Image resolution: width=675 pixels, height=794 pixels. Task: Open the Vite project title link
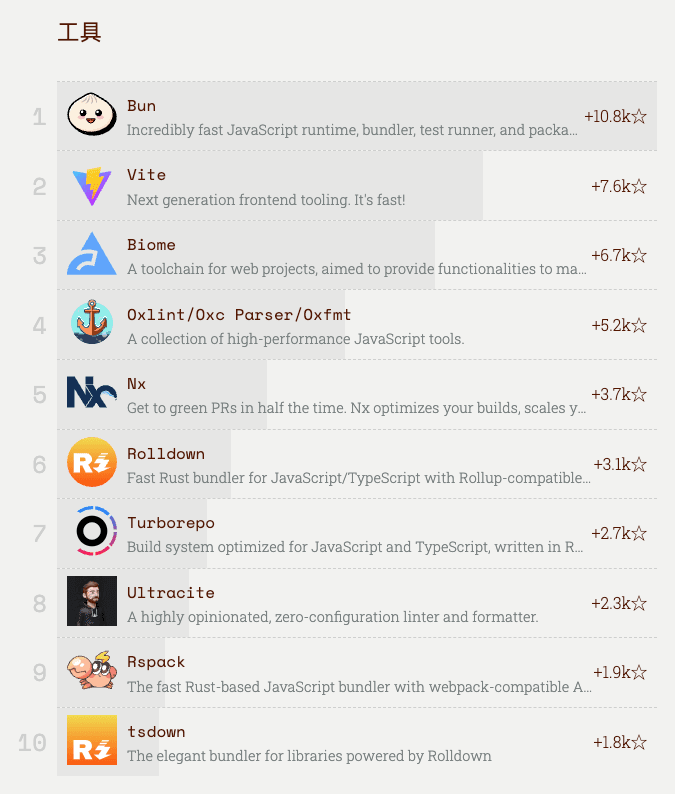146,175
